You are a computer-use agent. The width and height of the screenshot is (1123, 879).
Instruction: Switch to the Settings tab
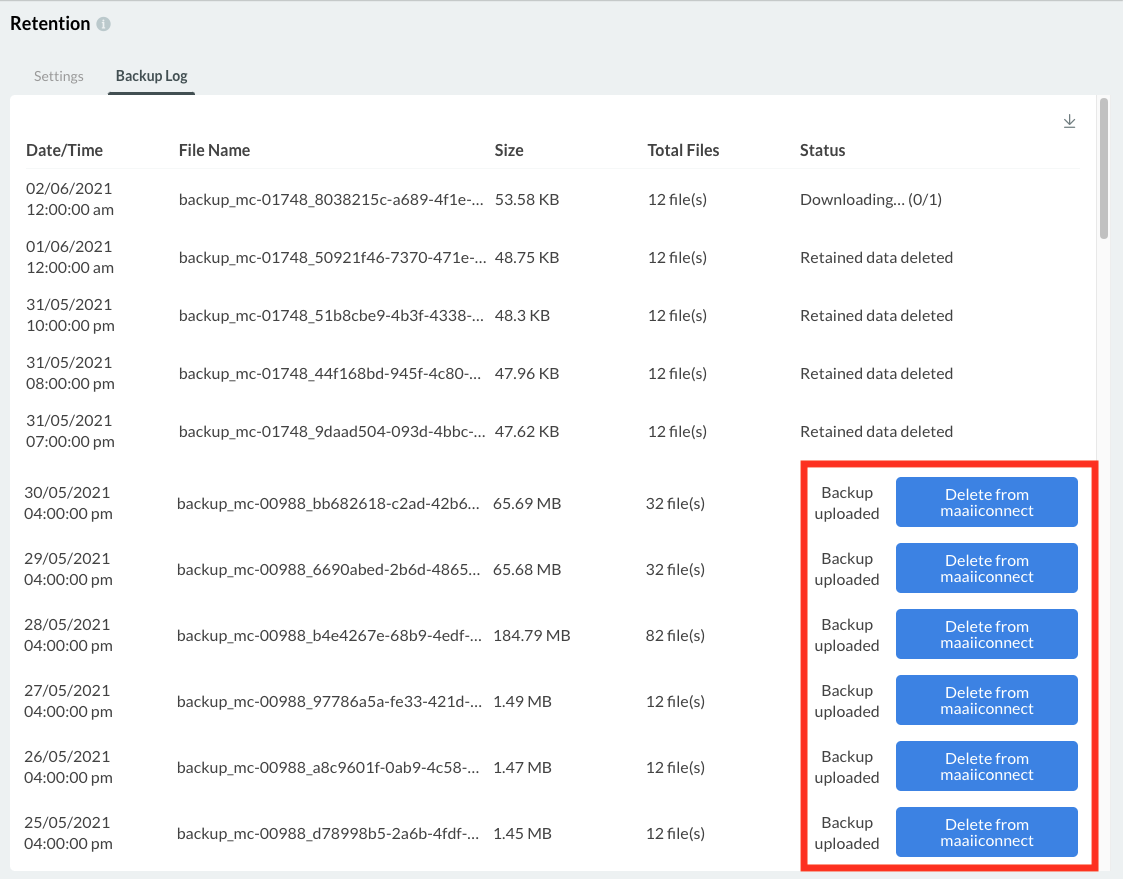pyautogui.click(x=59, y=76)
